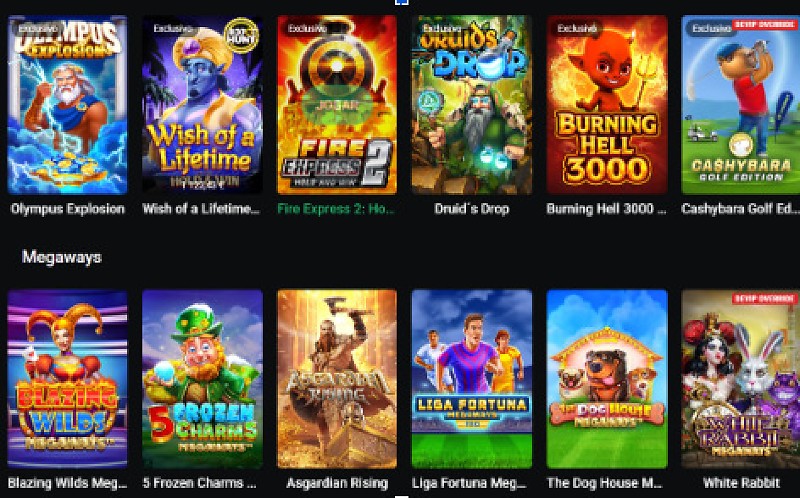Click the red banner on Cashybara Golf tile
This screenshot has width=800, height=498.
[x=765, y=24]
